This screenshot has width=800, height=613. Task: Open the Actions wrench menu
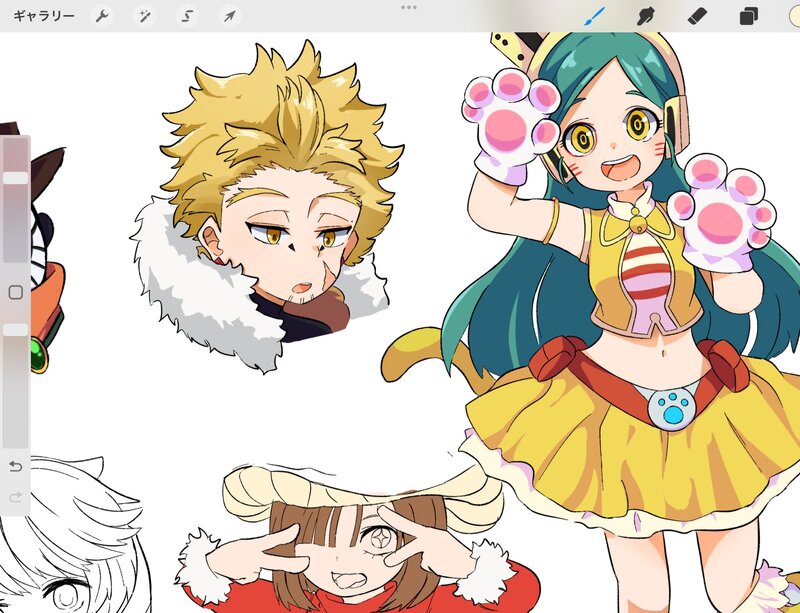click(102, 16)
